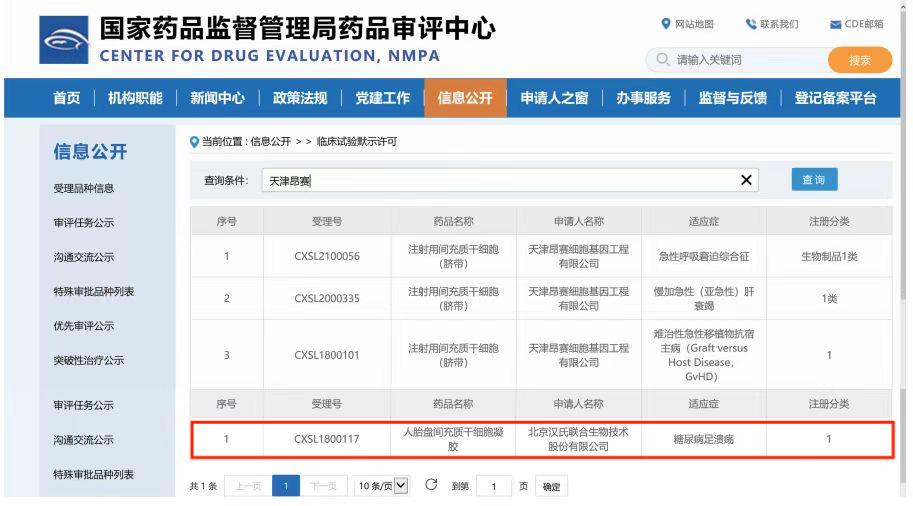Open the 机构职能 menu
This screenshot has width=913, height=506.
coord(135,98)
